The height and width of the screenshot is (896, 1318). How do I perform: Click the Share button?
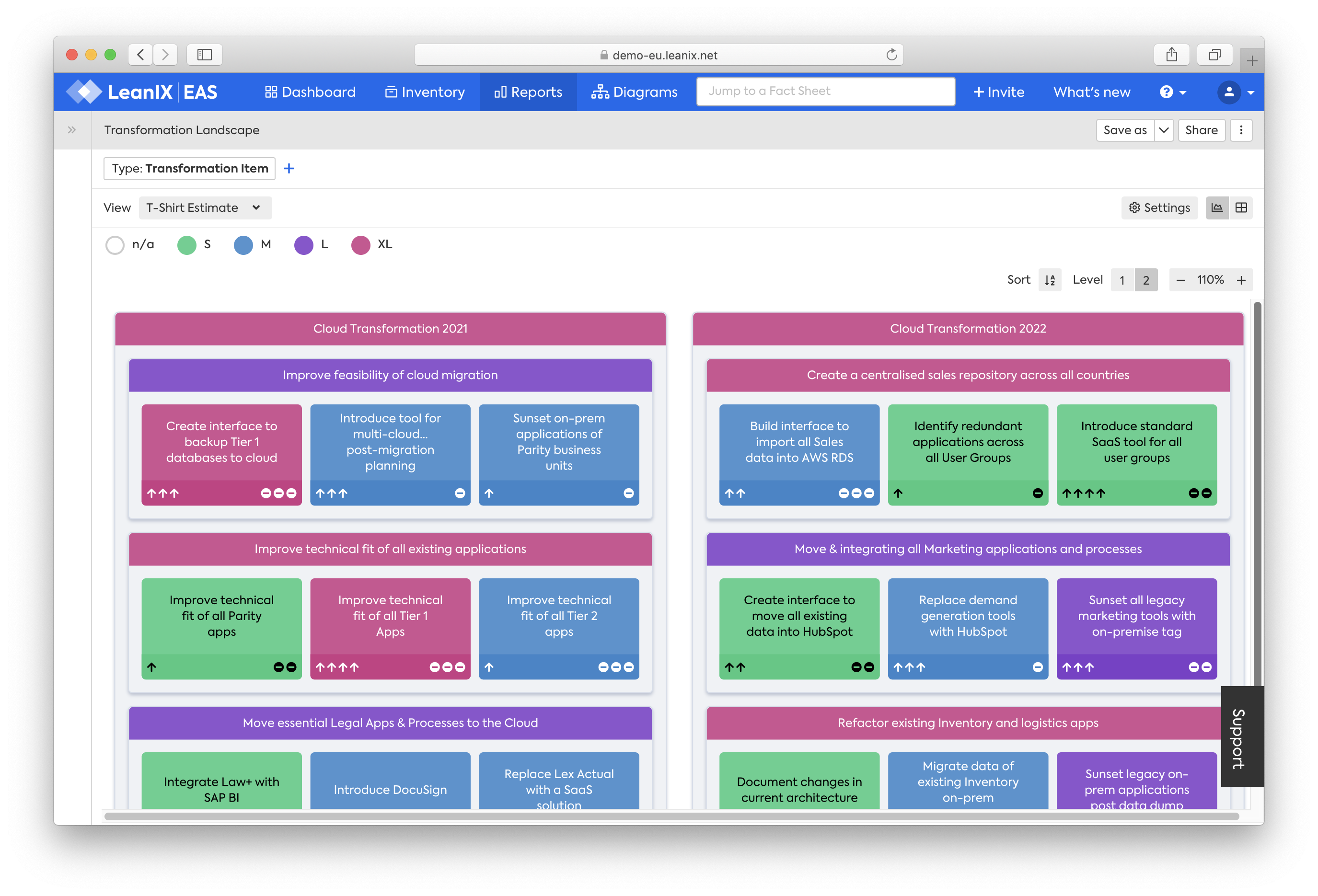coord(1201,130)
